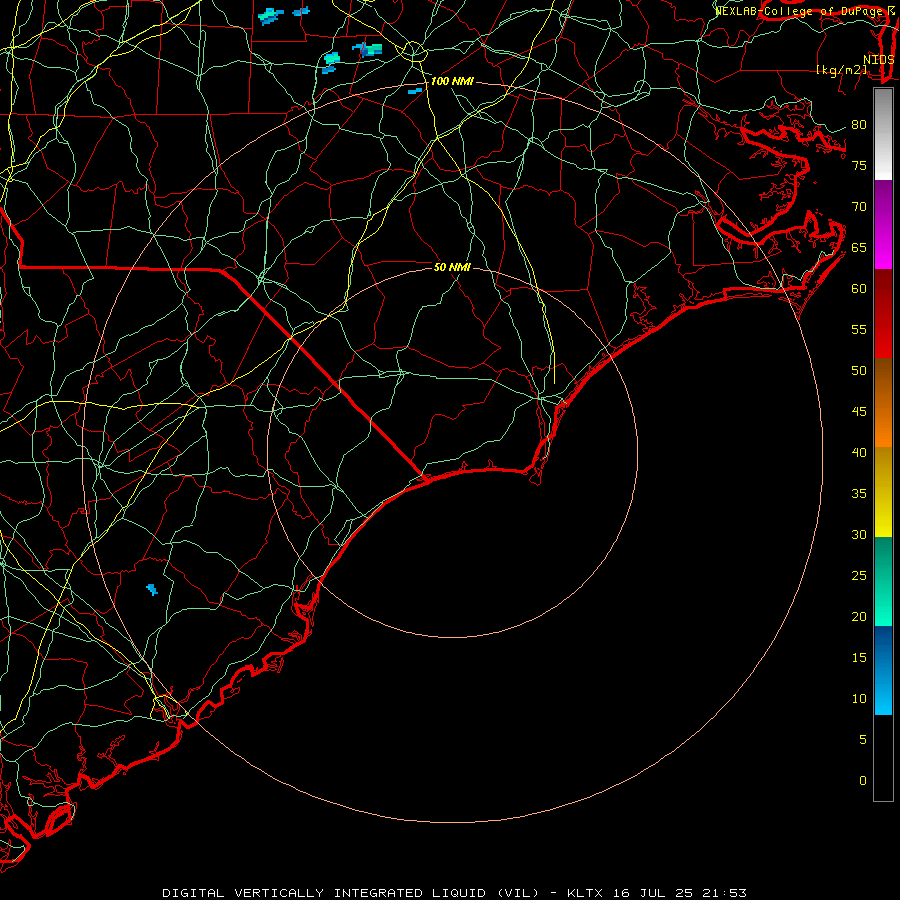
Task: Click the small cyan echo beside the 100 NMI label
Action: pos(414,91)
